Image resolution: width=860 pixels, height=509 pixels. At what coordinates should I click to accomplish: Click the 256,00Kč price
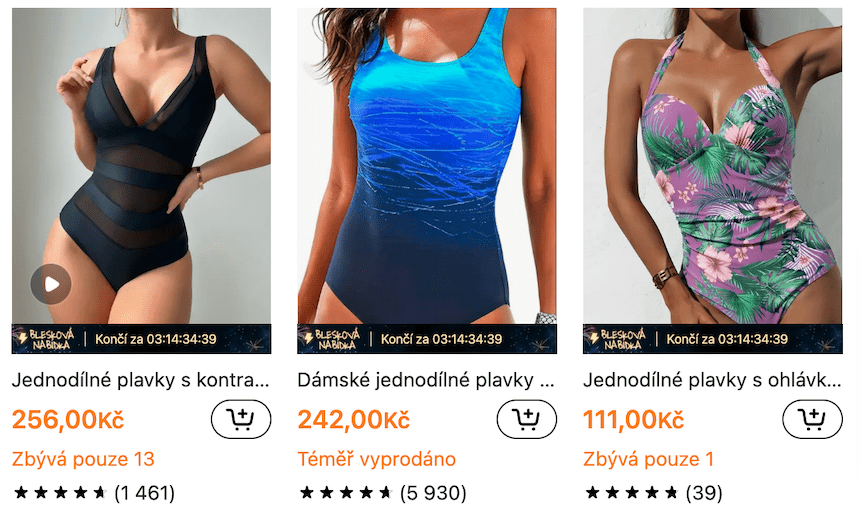[x=68, y=420]
